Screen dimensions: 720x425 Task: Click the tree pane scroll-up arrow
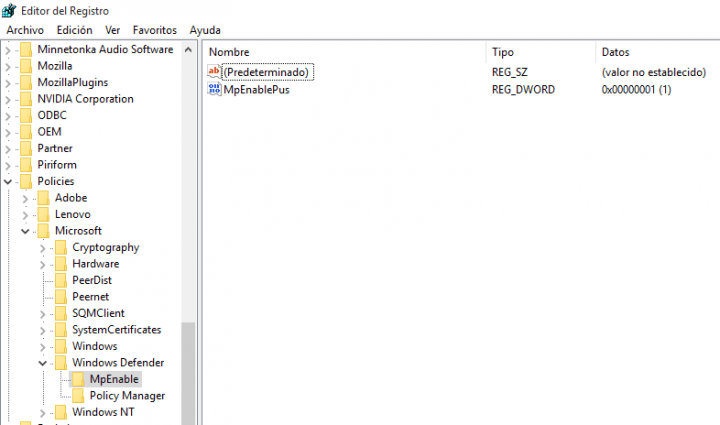(x=188, y=50)
